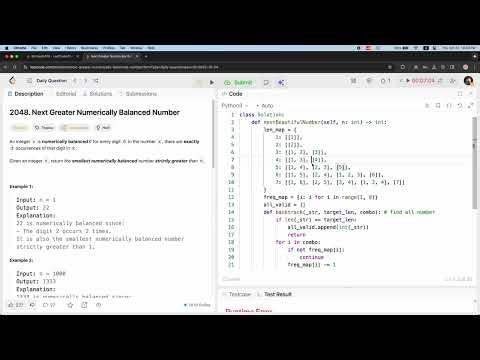Switch to the Test Result tab
The height and width of the screenshot is (360, 480).
click(x=275, y=294)
